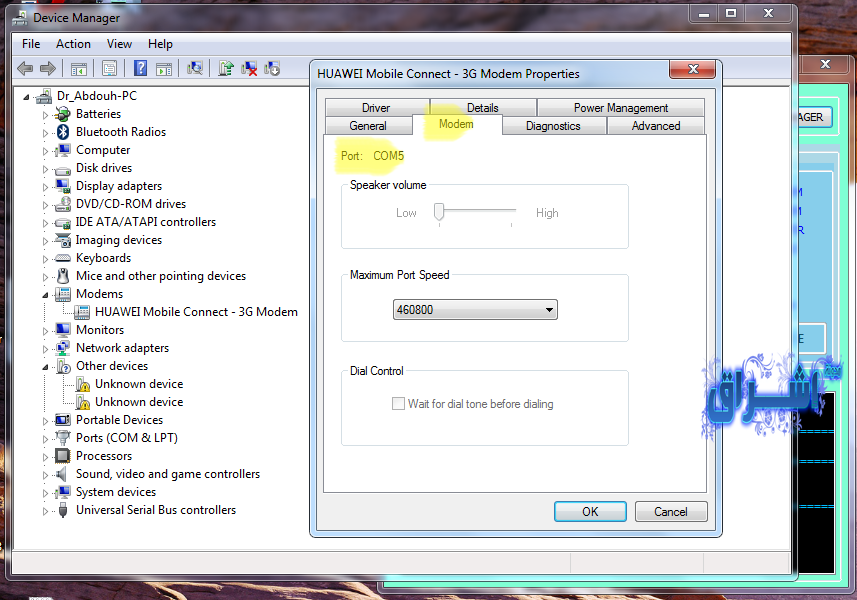This screenshot has height=600, width=857.
Task: Switch to the Advanced tab
Action: (x=656, y=126)
